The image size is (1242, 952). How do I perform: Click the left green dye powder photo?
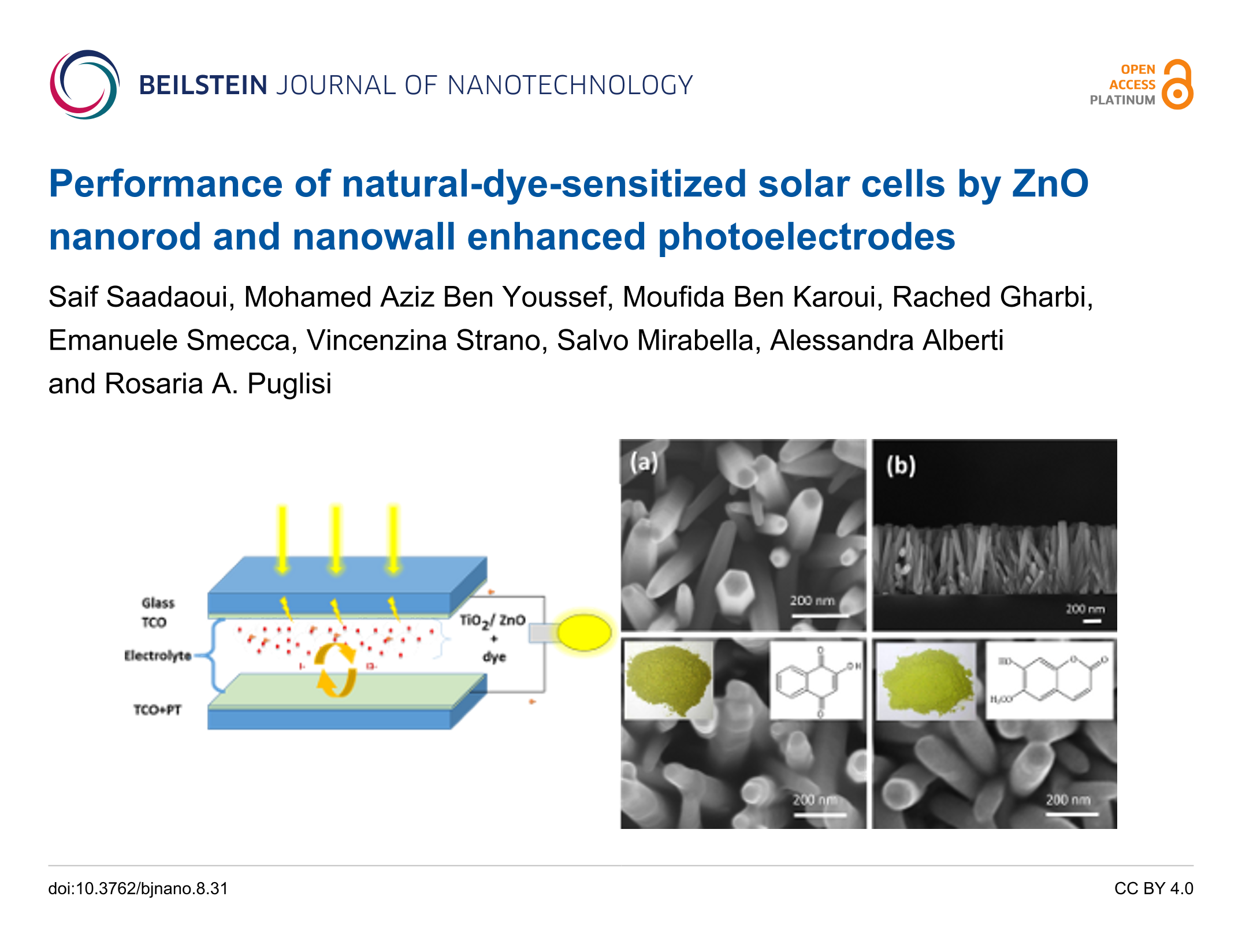(x=668, y=679)
